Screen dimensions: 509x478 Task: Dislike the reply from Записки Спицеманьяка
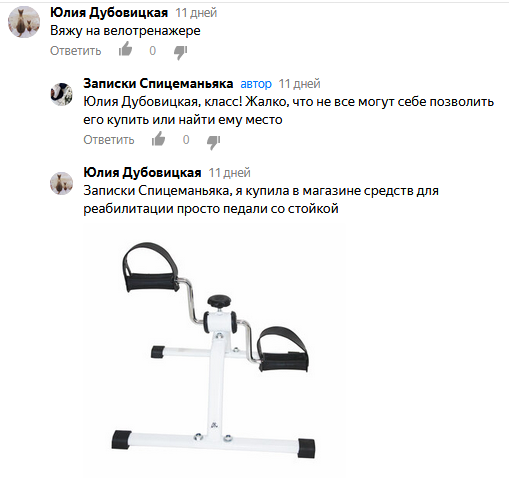(x=213, y=142)
